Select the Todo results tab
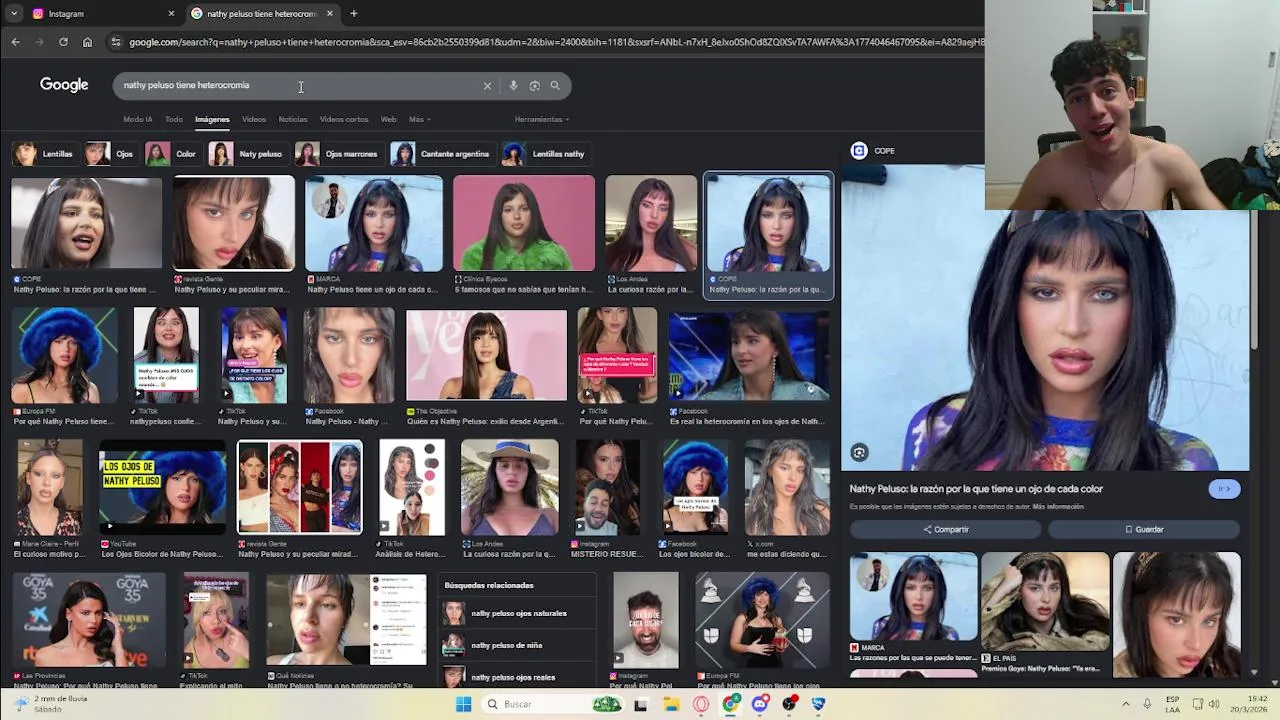The image size is (1280, 720). coord(174,119)
